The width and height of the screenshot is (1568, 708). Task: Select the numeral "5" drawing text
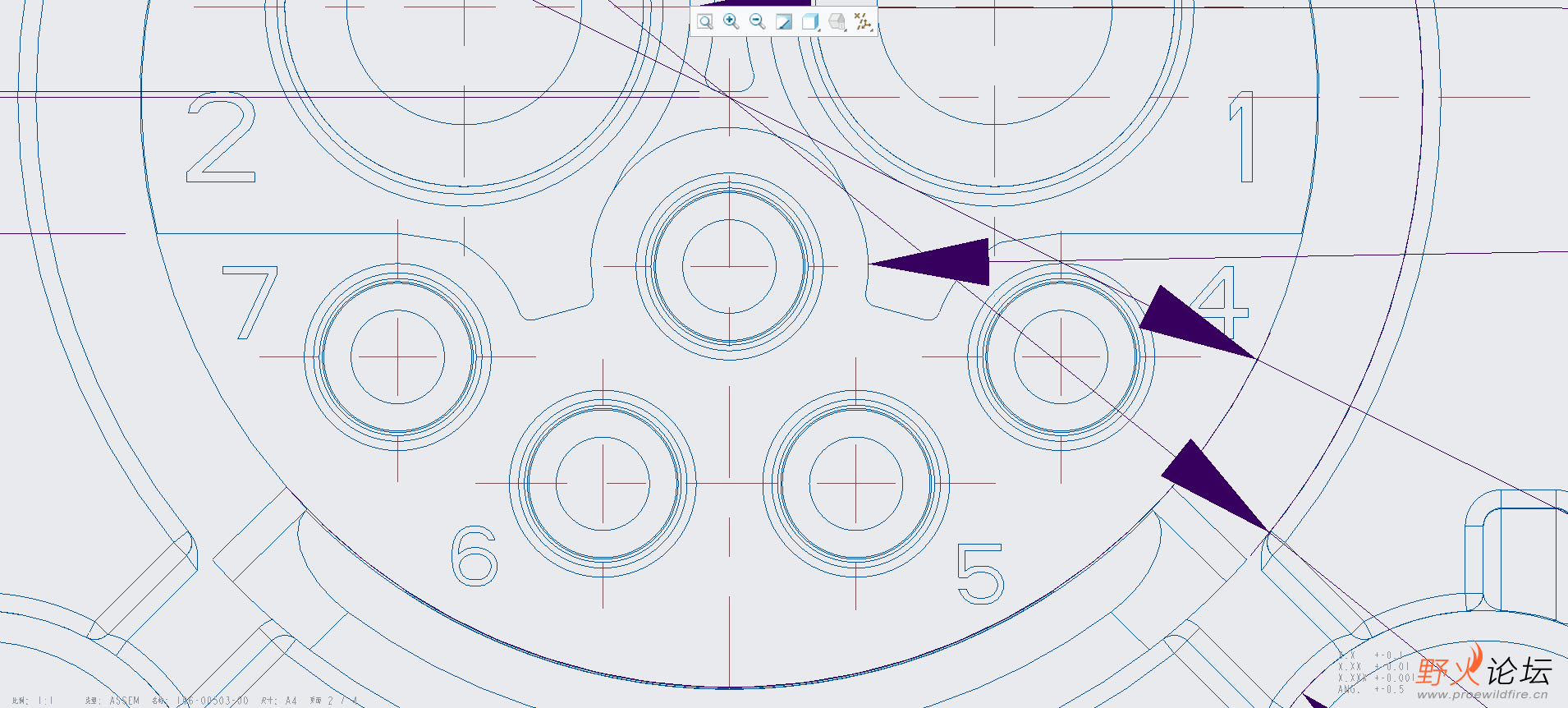point(980,572)
